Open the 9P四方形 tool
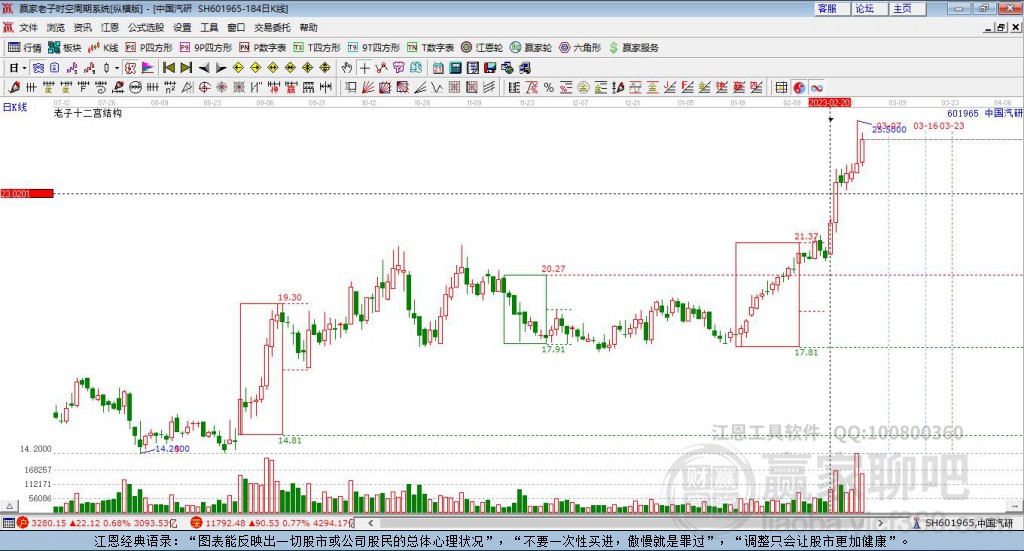The image size is (1024, 551). click(x=206, y=48)
